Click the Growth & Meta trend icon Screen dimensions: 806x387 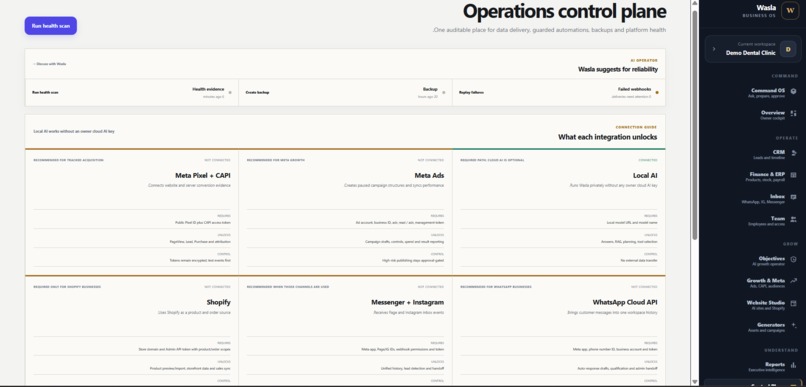[794, 281]
